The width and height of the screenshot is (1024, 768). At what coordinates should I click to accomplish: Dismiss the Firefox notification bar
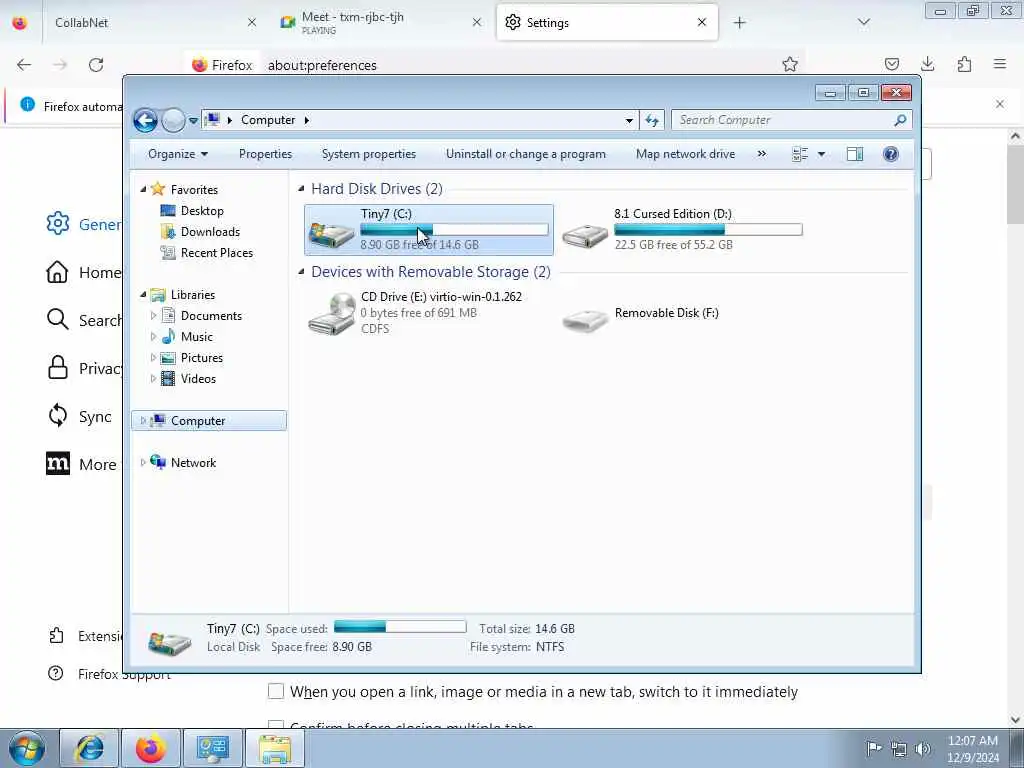1000,104
